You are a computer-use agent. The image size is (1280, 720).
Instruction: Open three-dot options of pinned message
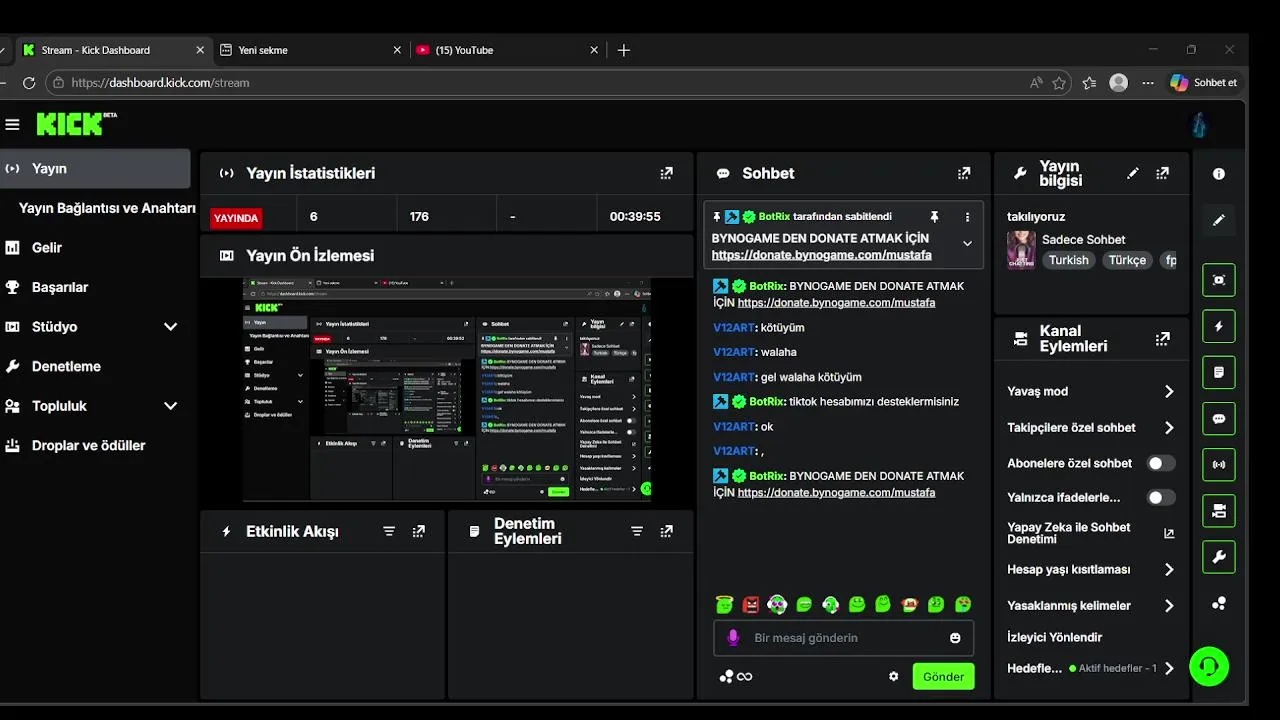967,216
